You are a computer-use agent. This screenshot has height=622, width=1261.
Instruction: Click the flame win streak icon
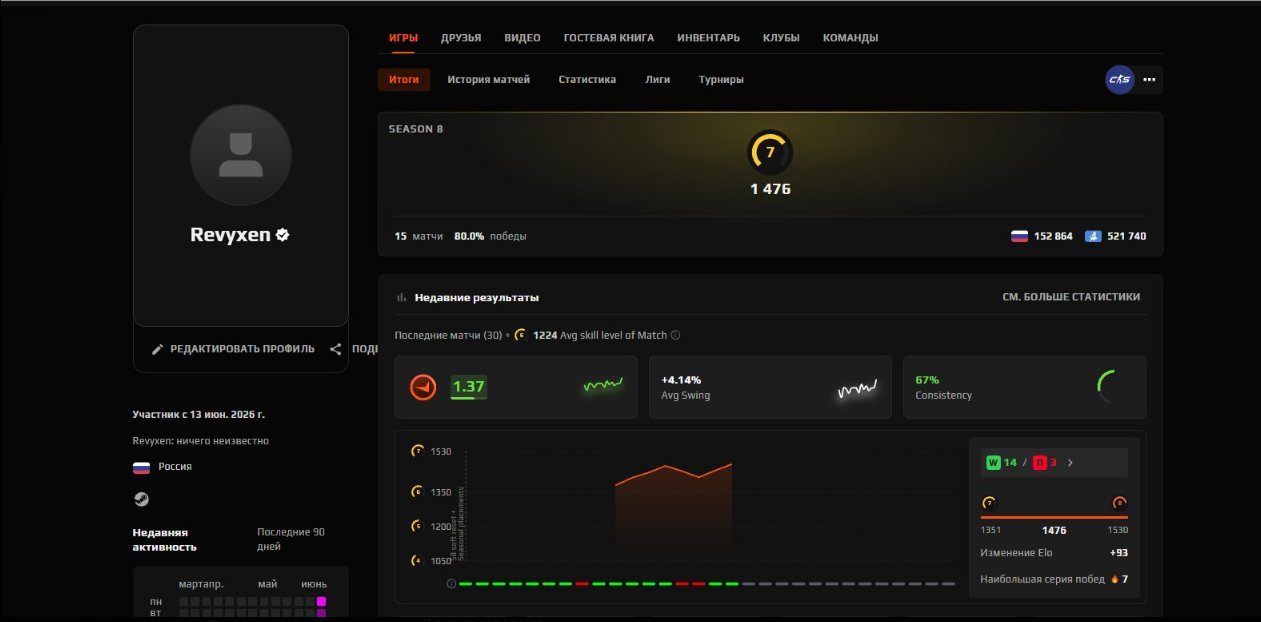coord(1114,579)
